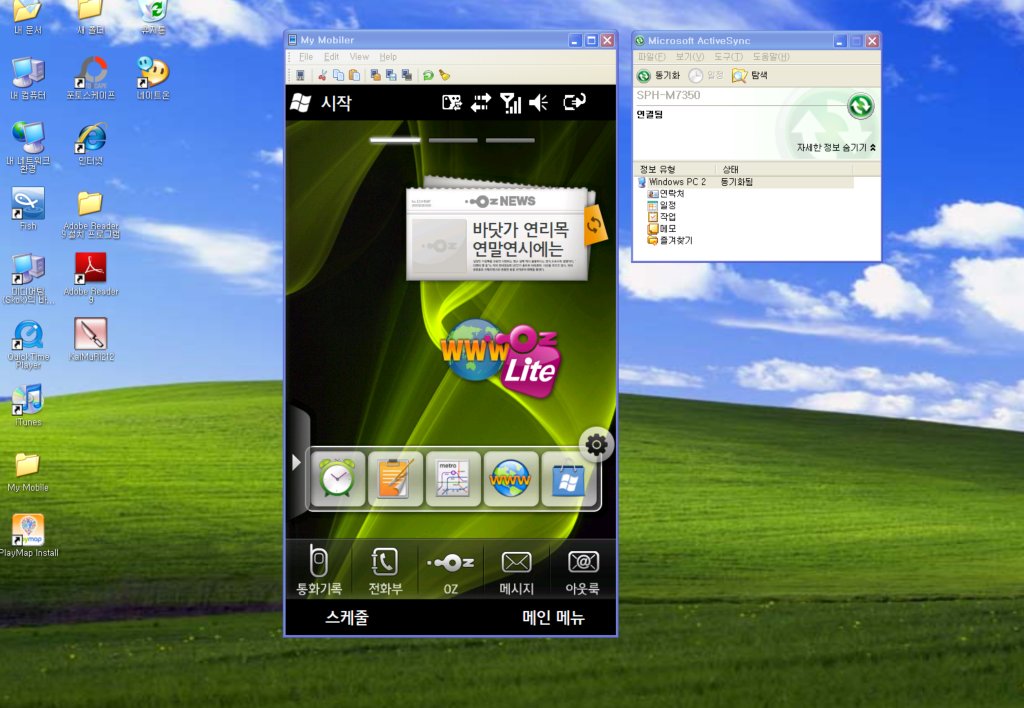Open the 아웃룩 Outlook shortcut
The image size is (1024, 708).
pyautogui.click(x=583, y=570)
